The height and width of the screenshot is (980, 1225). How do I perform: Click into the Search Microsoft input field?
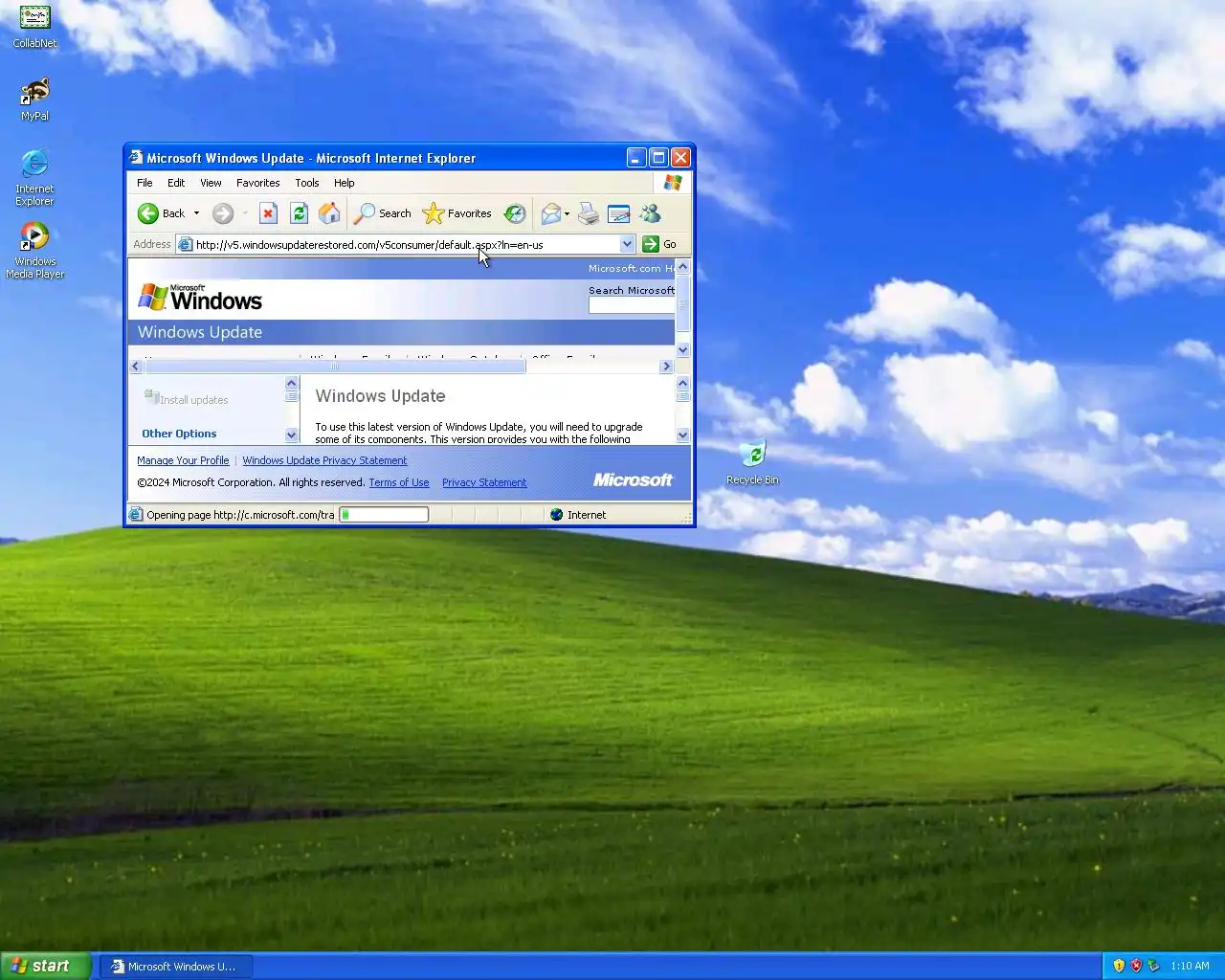632,305
